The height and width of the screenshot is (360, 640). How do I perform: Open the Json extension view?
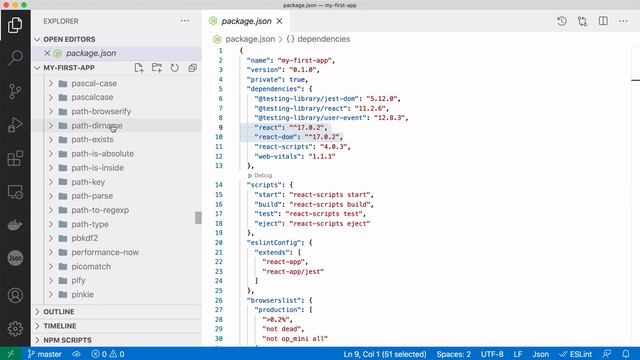pos(15,258)
